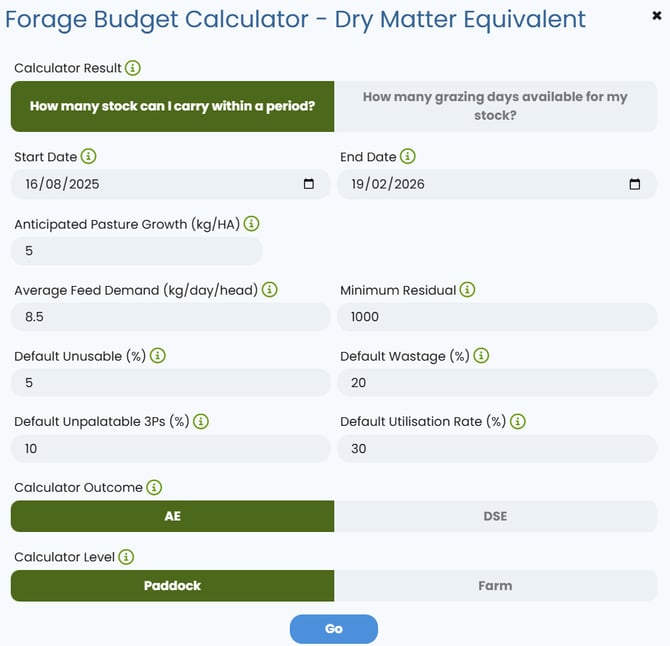670x646 pixels.
Task: Open End Date calendar picker
Action: pyautogui.click(x=635, y=184)
